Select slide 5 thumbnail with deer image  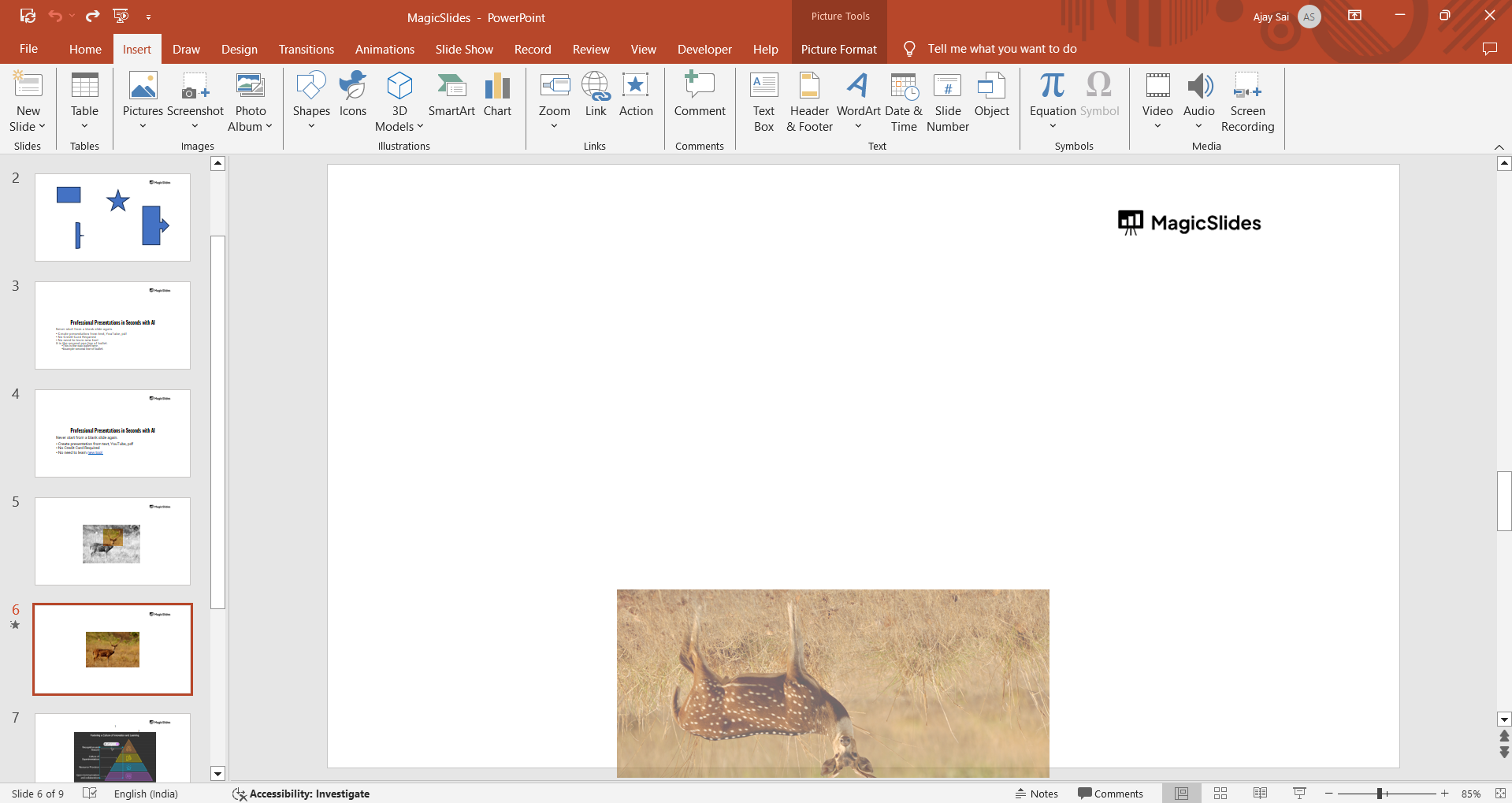113,541
